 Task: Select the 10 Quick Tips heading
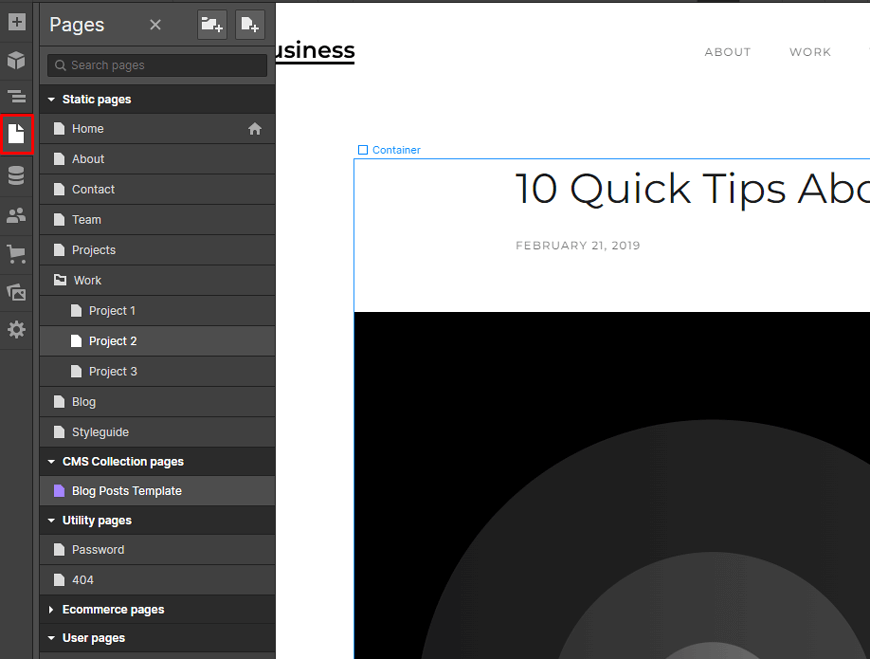tap(692, 189)
